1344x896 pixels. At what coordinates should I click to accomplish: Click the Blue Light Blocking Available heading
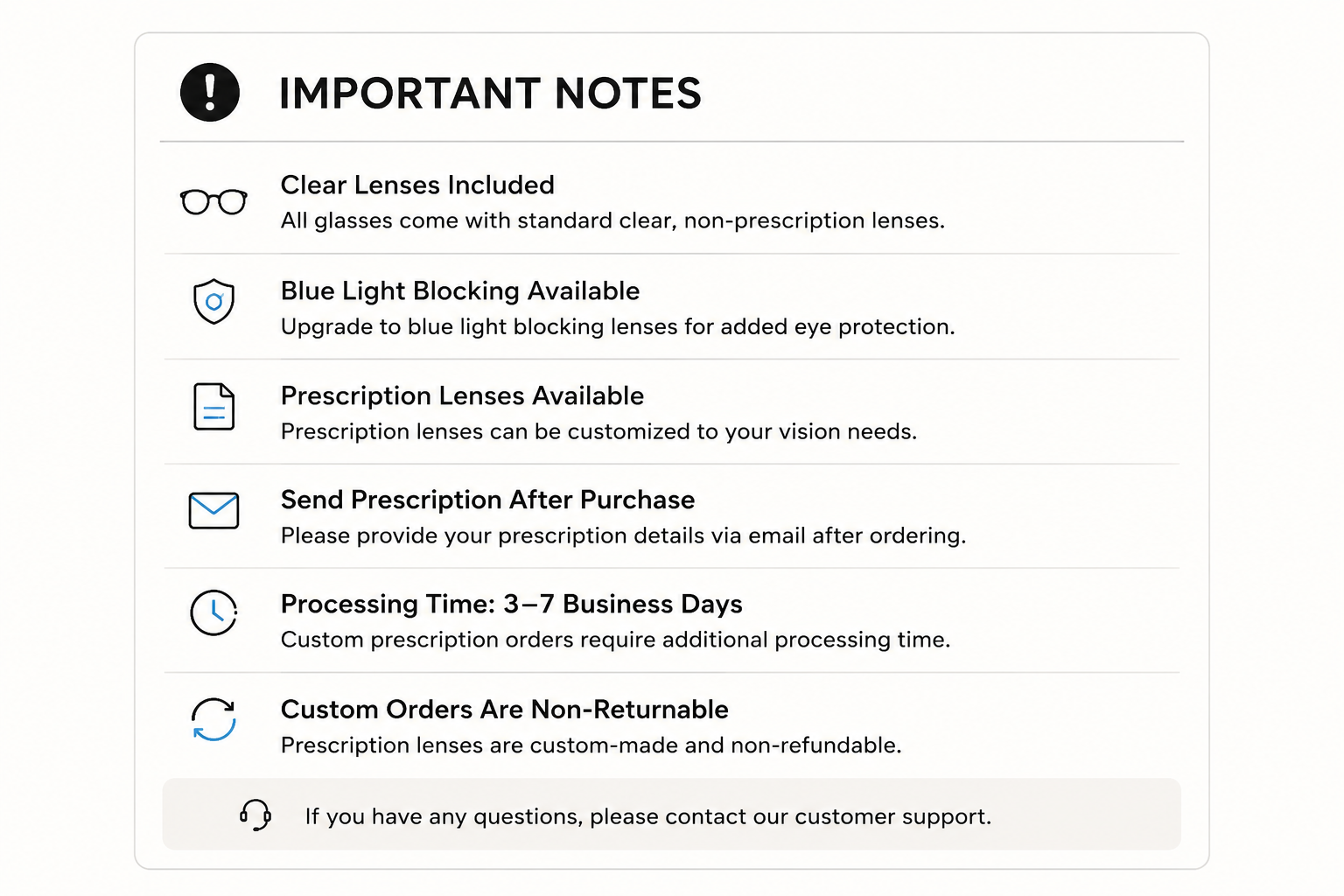(x=460, y=290)
